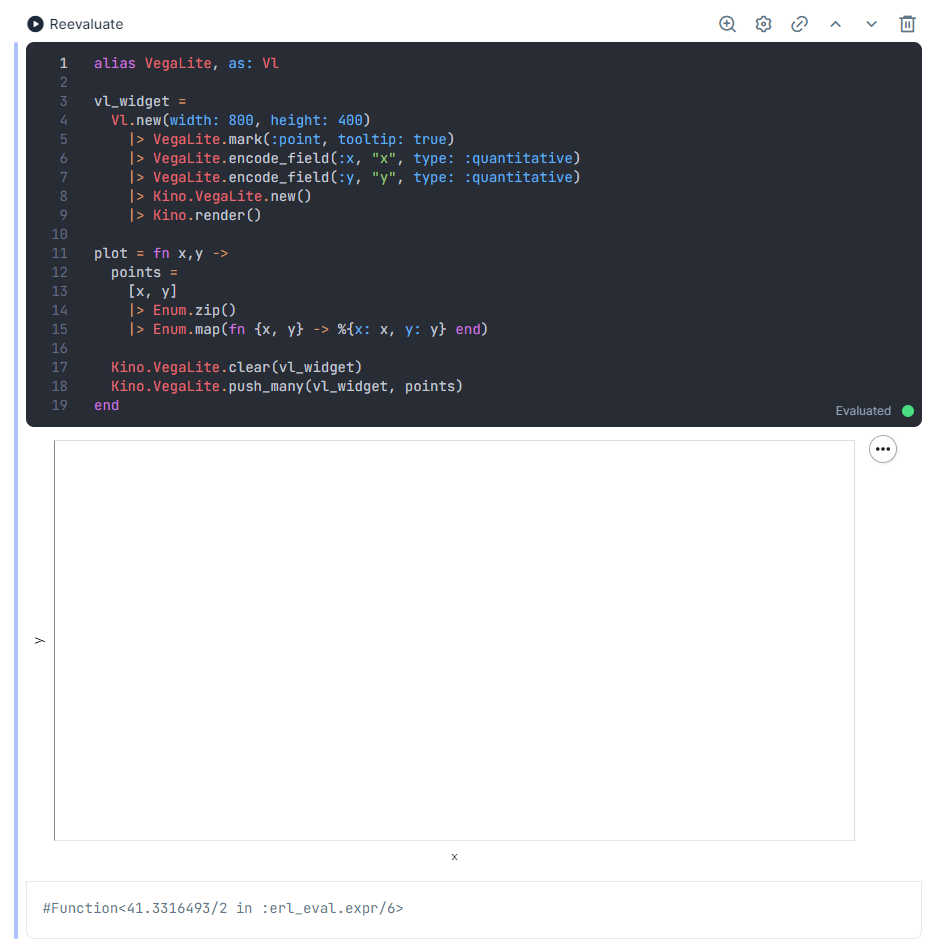Click the points = code line
Screen dimensions: 950x945
[144, 273]
